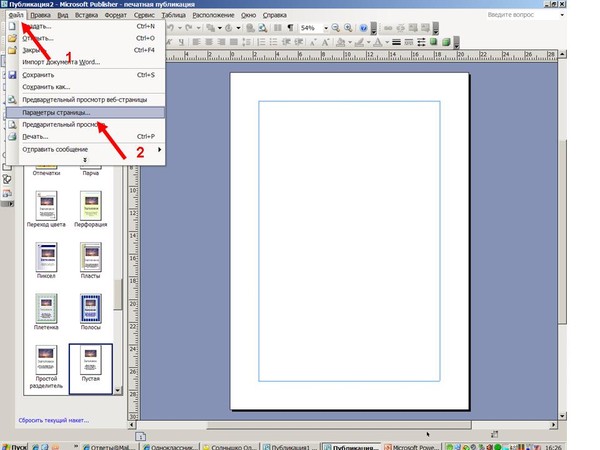The height and width of the screenshot is (450, 600).
Task: Toggle Center paragraph alignment
Action: (x=209, y=42)
